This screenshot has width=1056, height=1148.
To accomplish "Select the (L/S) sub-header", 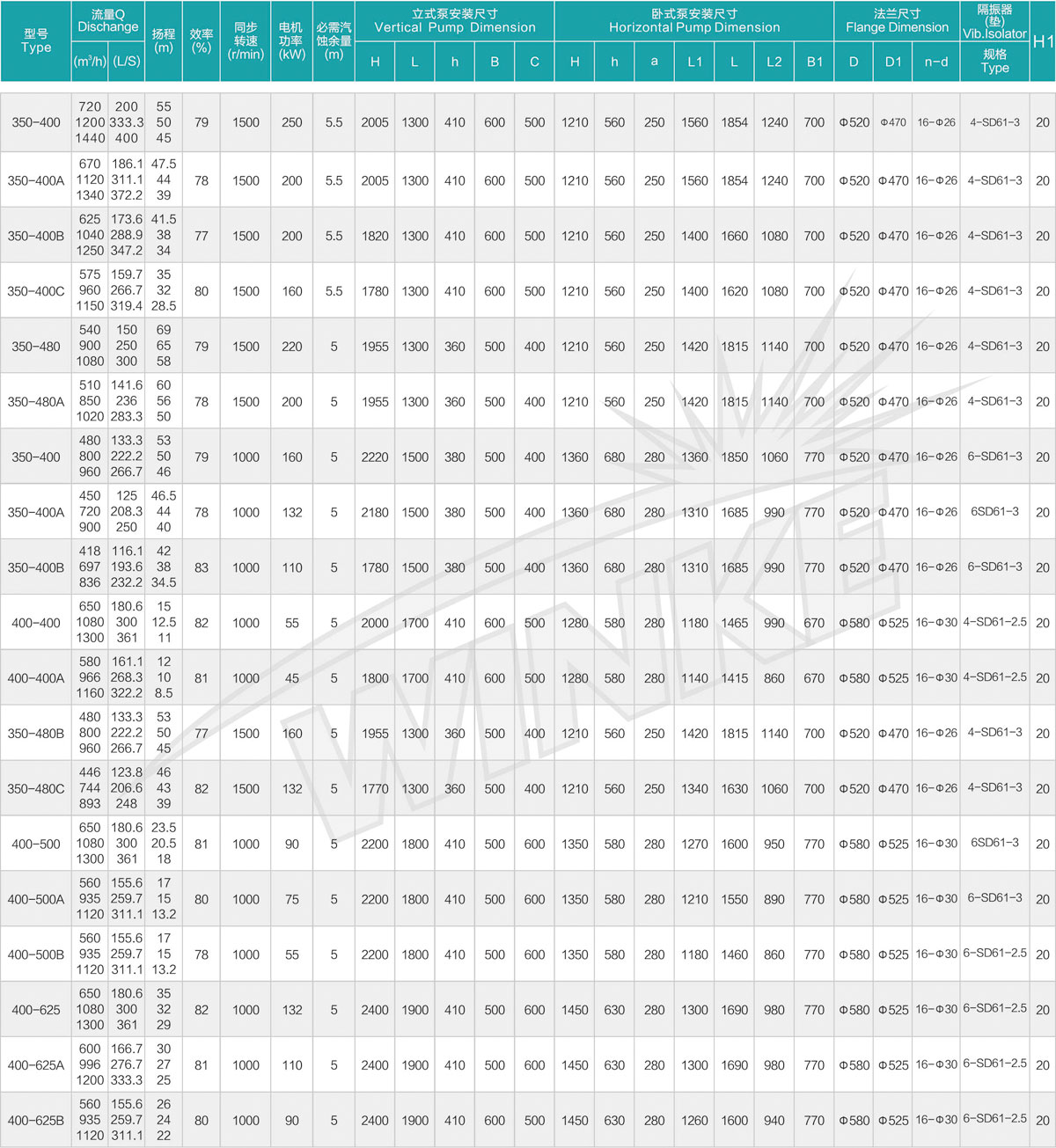I will (x=126, y=62).
